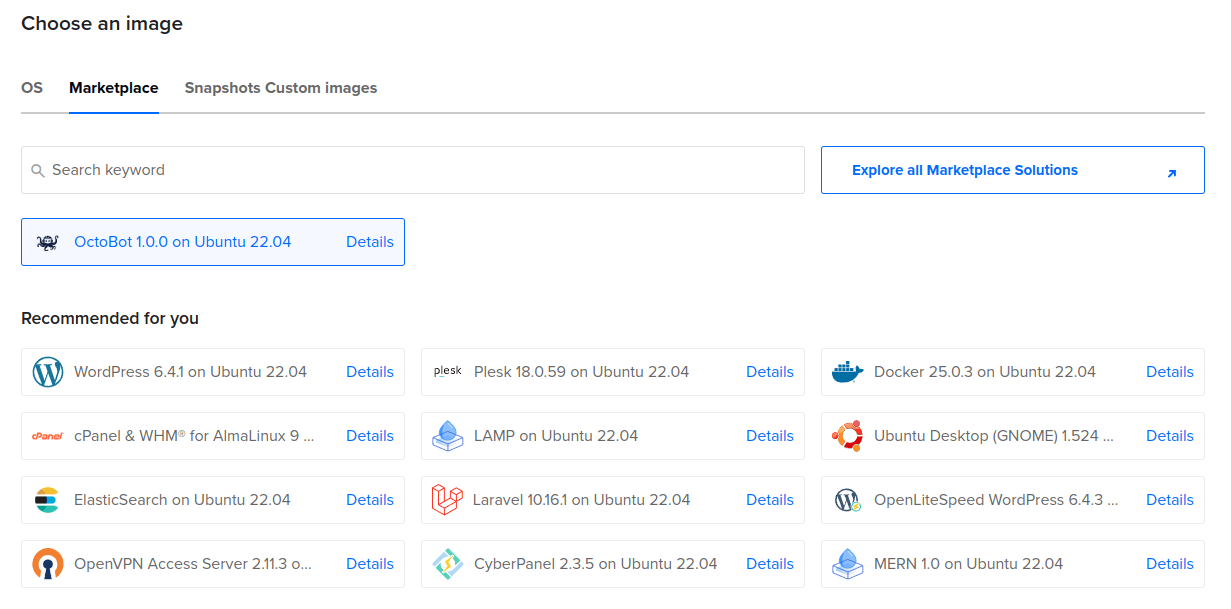Show Details for LAMP on Ubuntu
The image size is (1231, 609).
[x=770, y=436]
